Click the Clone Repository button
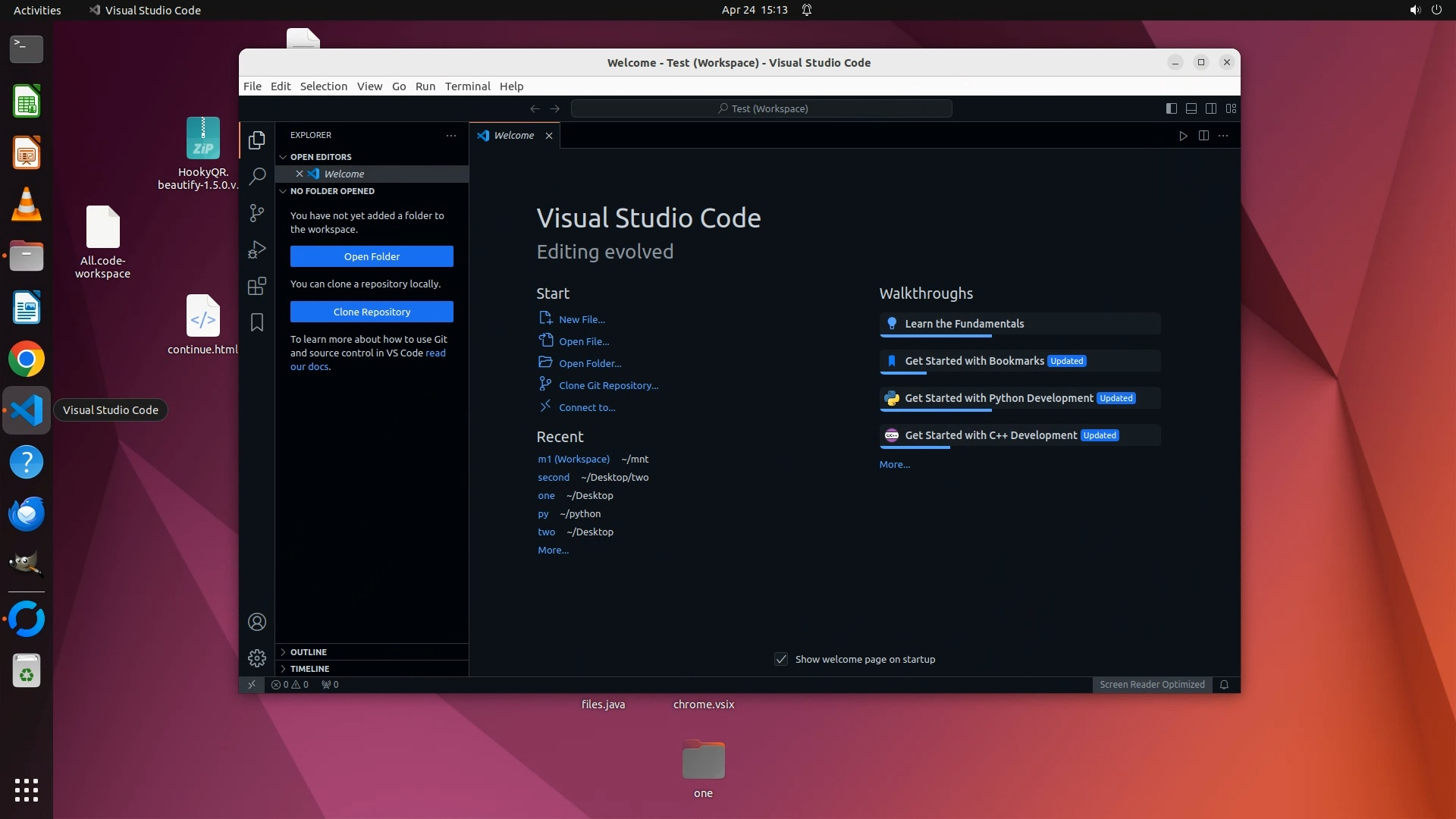The height and width of the screenshot is (819, 1456). coord(372,312)
